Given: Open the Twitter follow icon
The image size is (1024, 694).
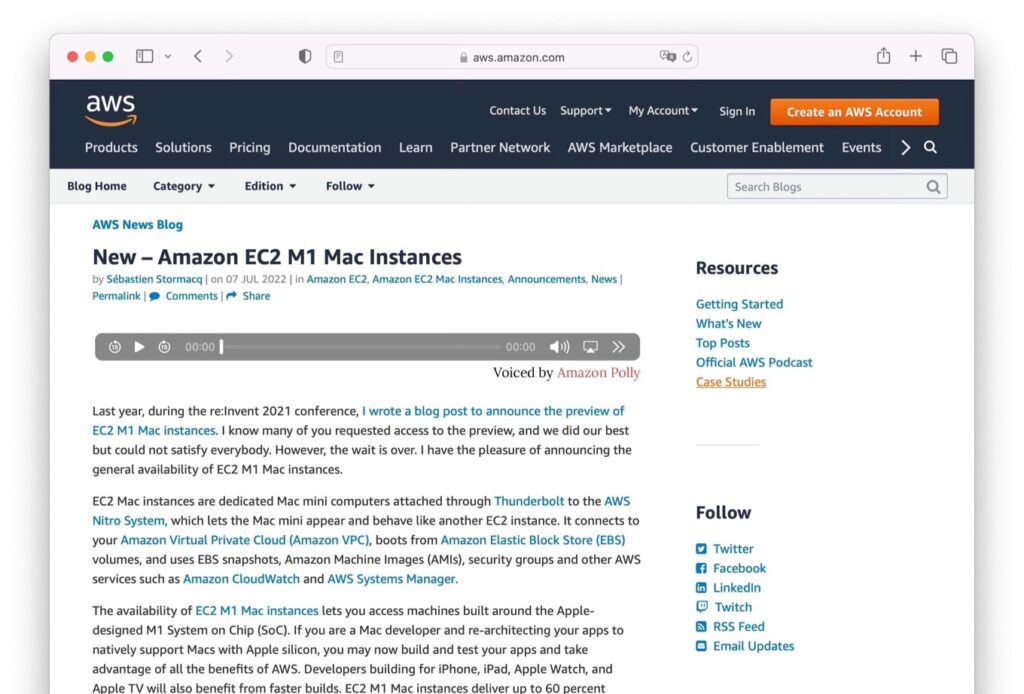Looking at the screenshot, I should 702,548.
